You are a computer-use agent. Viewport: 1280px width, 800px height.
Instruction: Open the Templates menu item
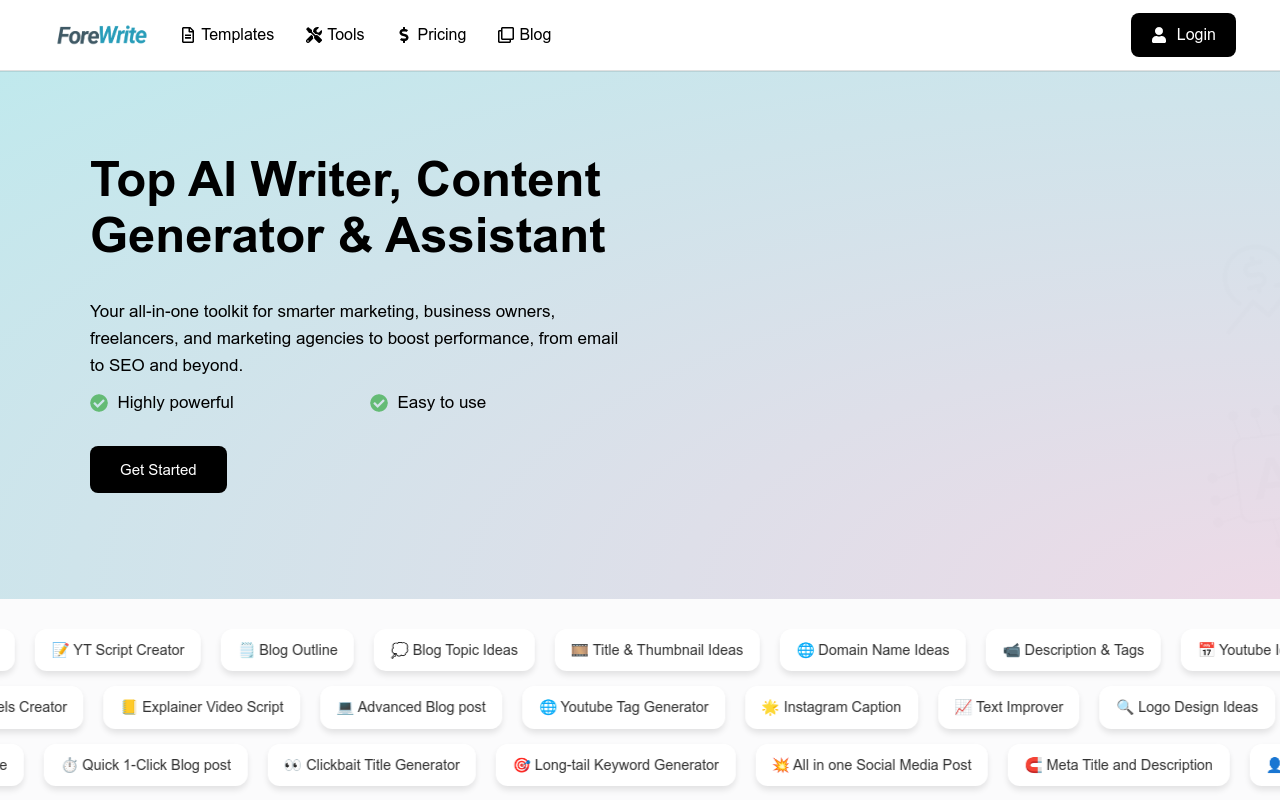[x=227, y=35]
